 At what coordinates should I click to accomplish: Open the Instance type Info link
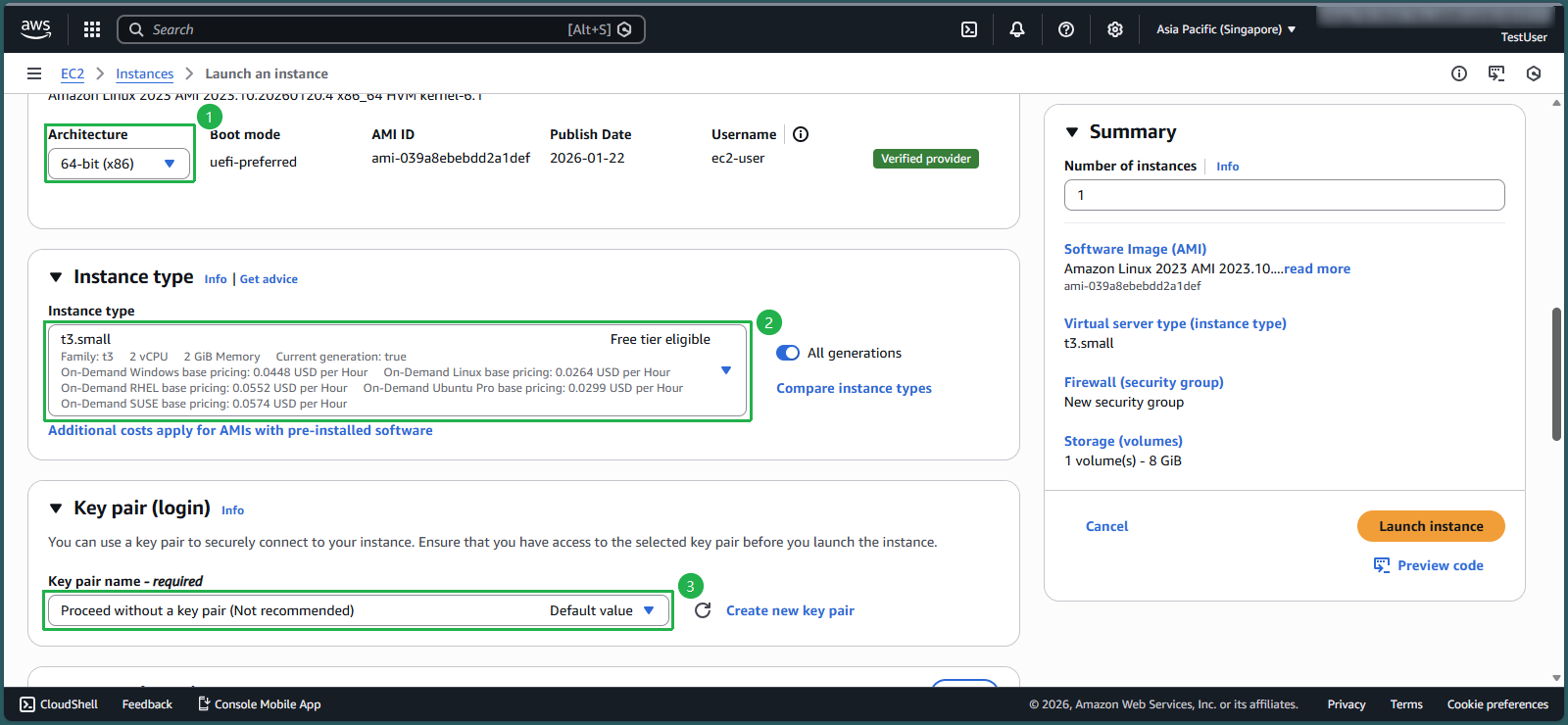coord(216,279)
